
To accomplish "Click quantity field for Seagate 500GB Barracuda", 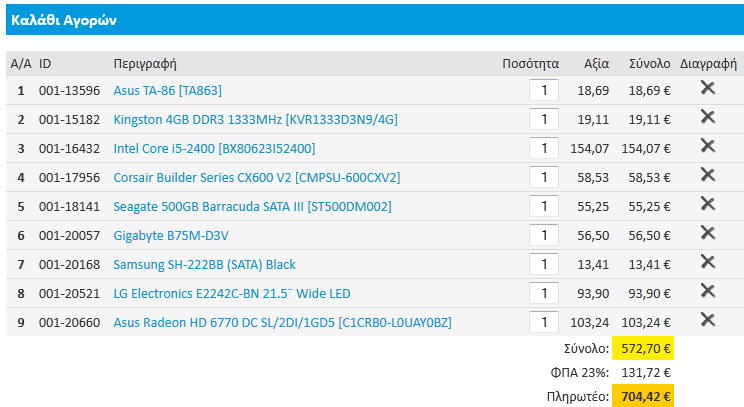I will tap(544, 206).
